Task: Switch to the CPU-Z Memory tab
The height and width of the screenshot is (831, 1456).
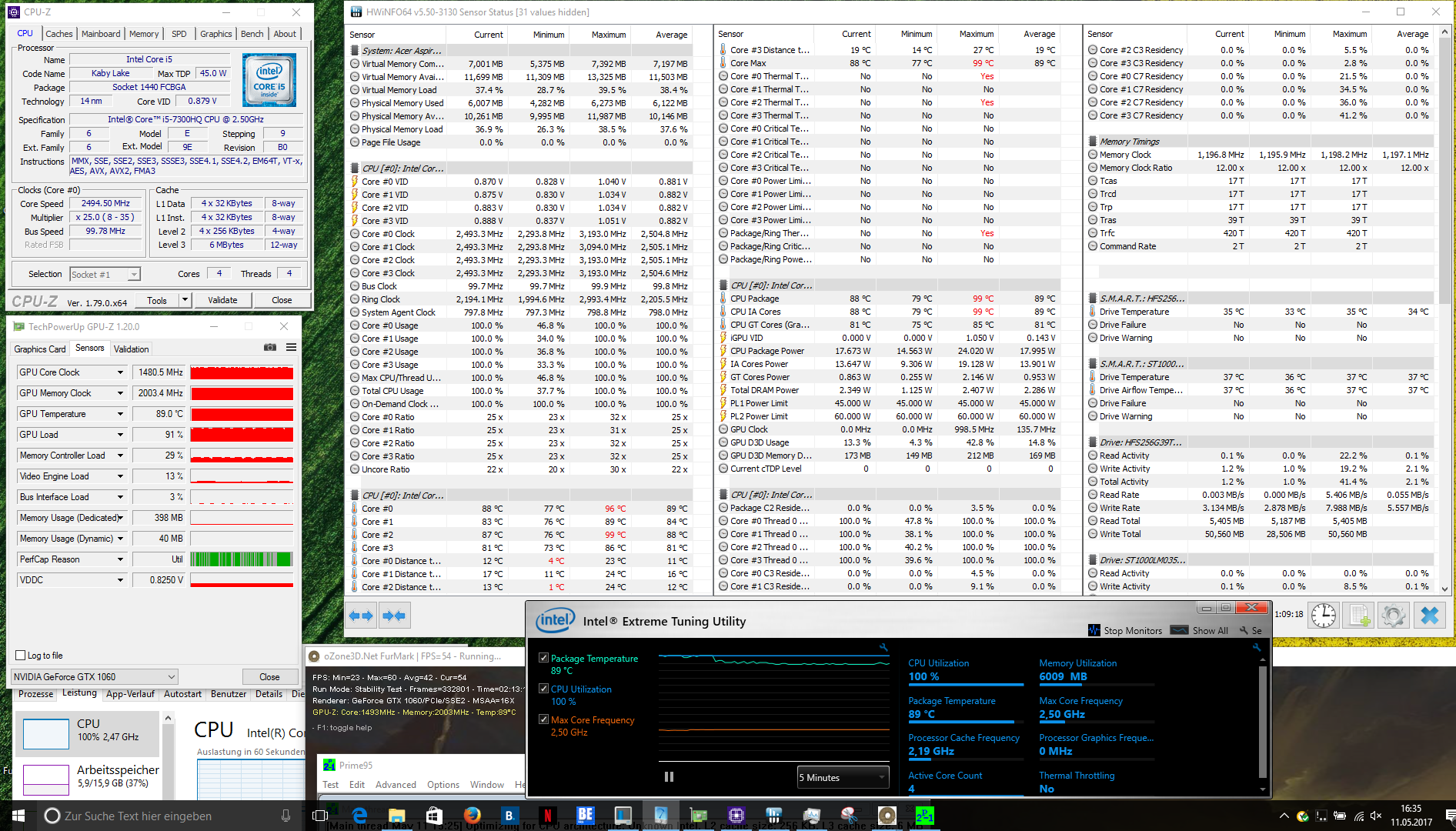Action: pos(144,34)
